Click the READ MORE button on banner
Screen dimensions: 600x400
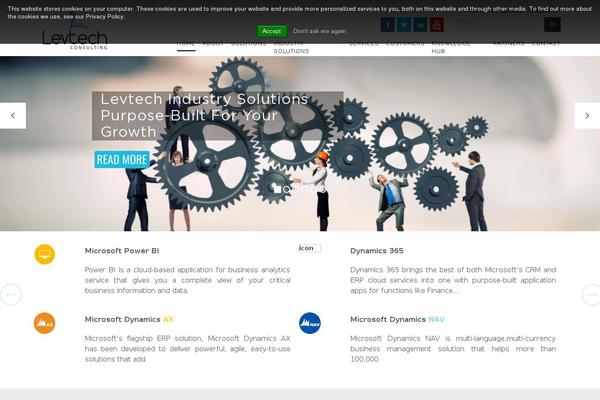[122, 159]
